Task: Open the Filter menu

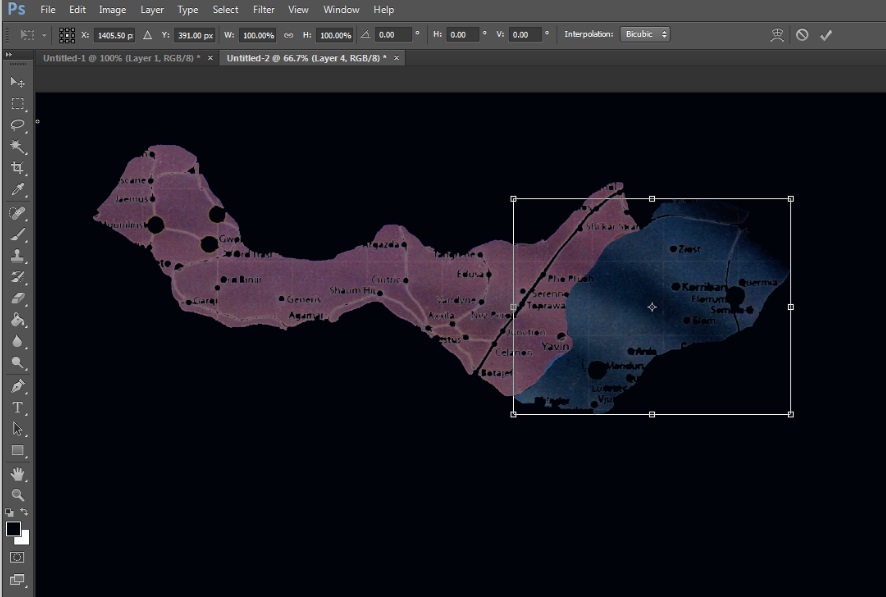Action: (263, 10)
